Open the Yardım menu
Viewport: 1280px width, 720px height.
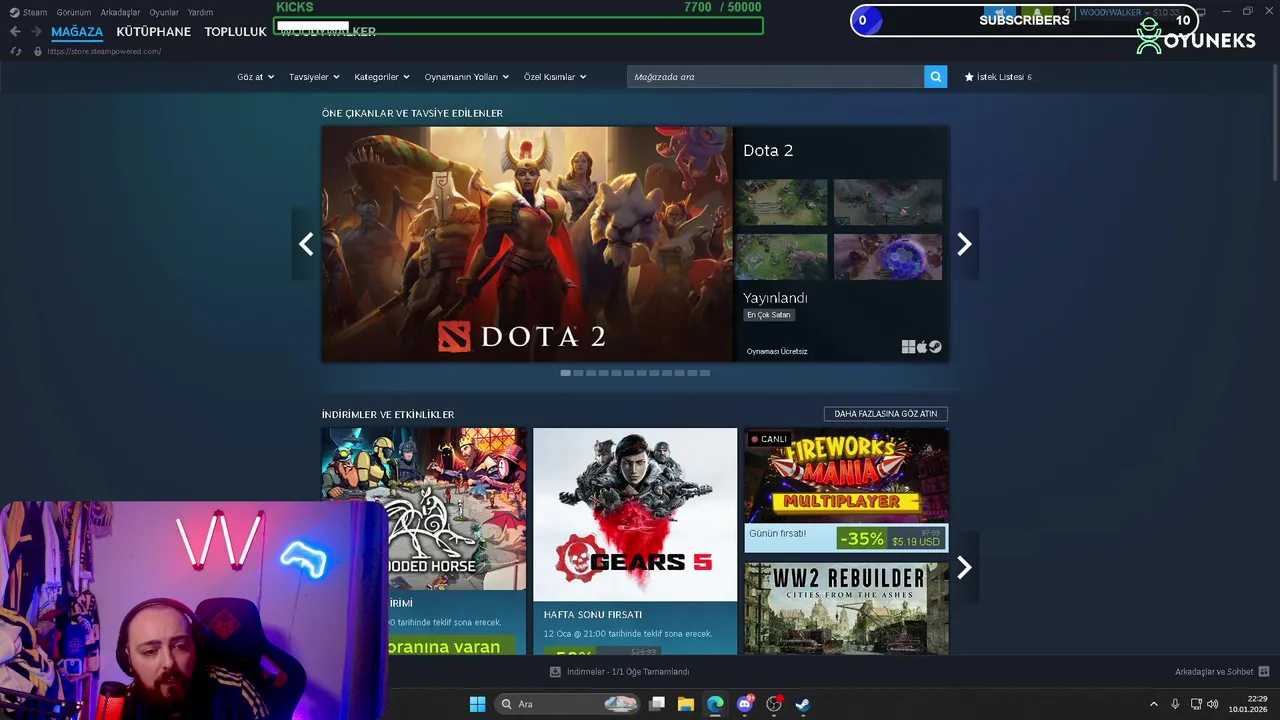(200, 12)
